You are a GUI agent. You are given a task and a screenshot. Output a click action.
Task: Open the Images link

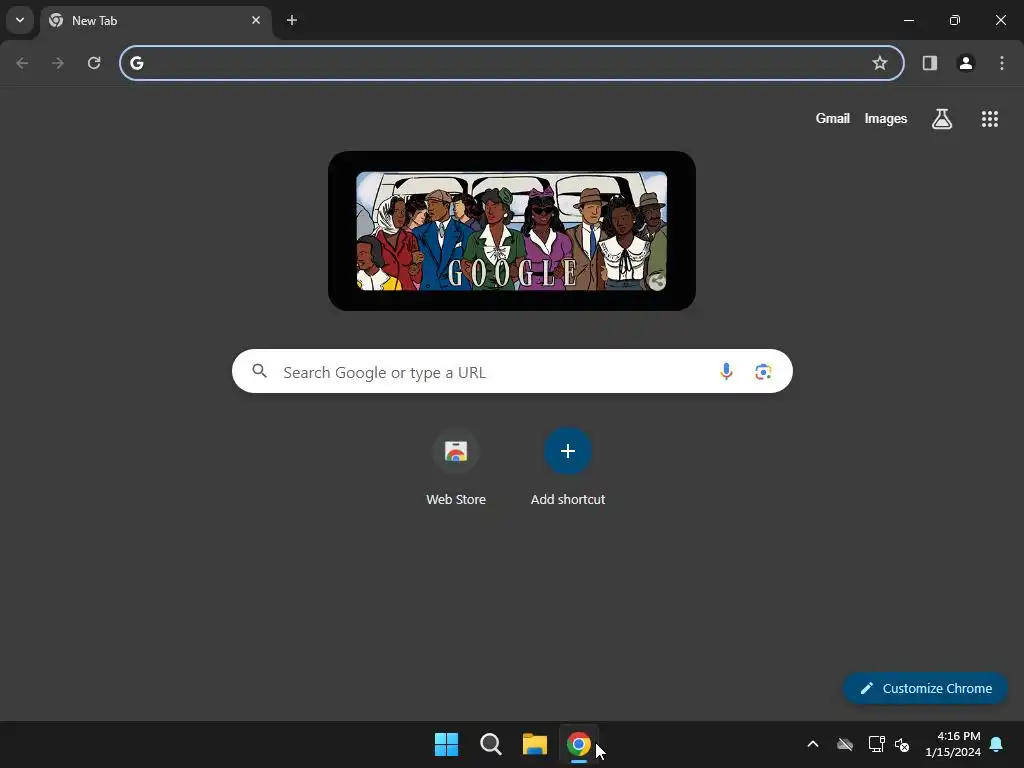(x=886, y=118)
